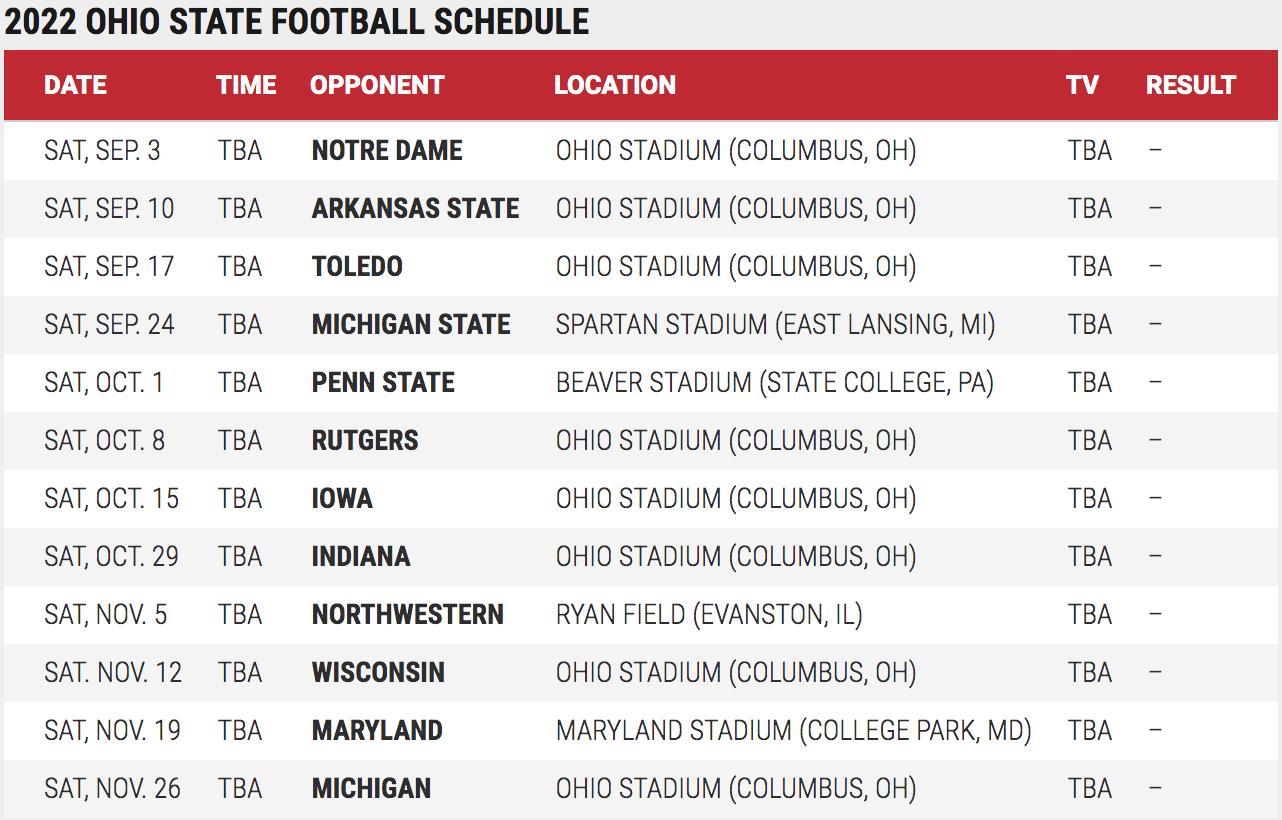Click the Northwestern opponent link
Image resolution: width=1282 pixels, height=820 pixels.
[x=407, y=615]
